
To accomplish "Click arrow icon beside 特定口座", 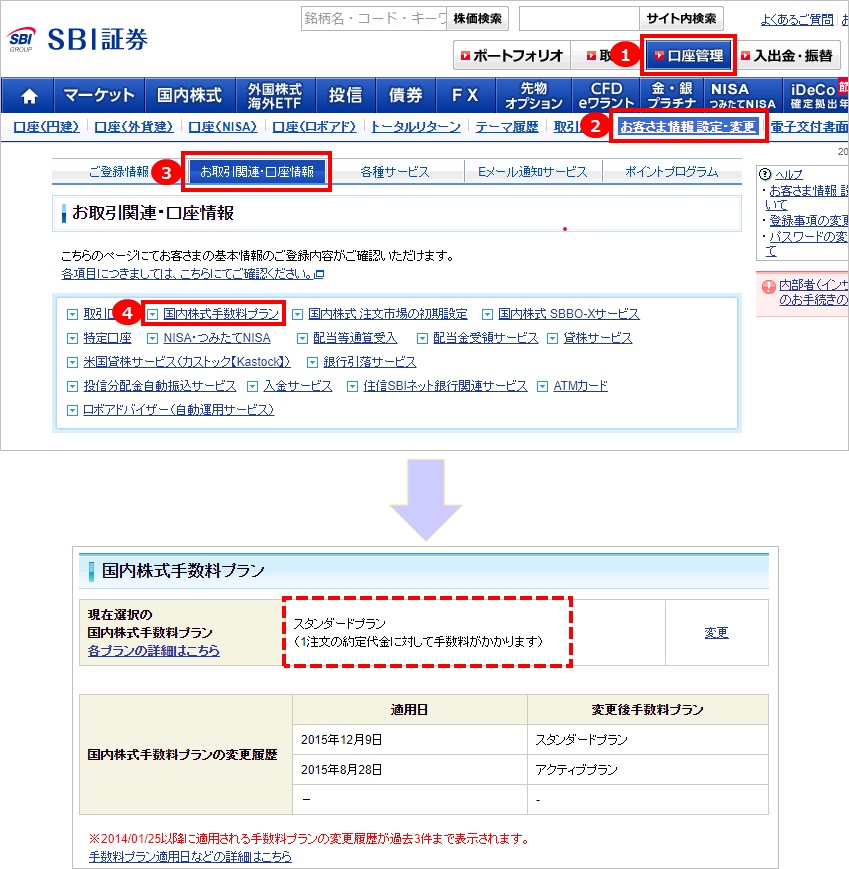I will click(x=72, y=339).
